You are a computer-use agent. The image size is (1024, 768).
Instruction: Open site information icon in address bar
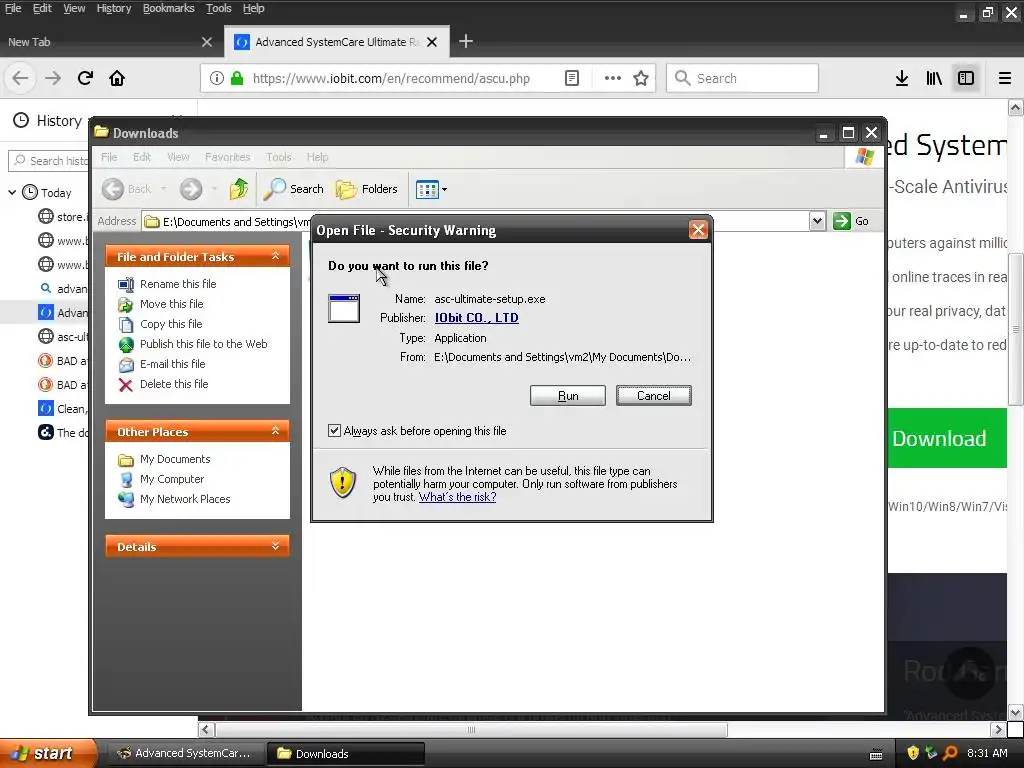(217, 78)
